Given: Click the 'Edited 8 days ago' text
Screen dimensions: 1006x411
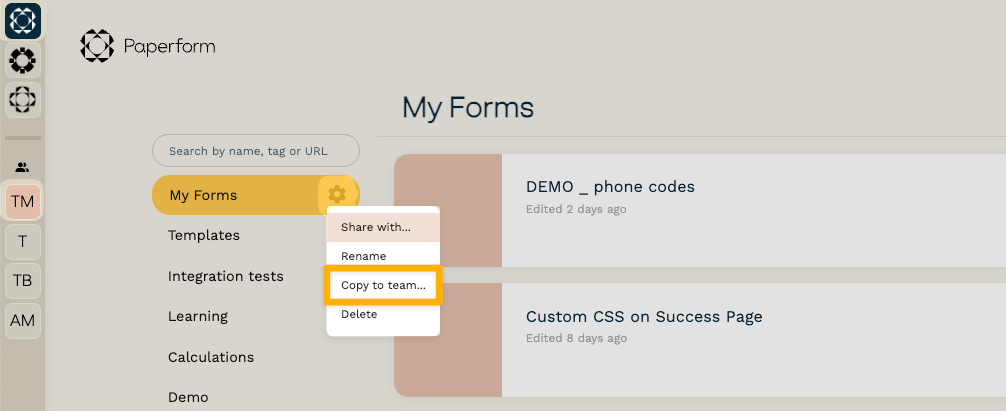Looking at the screenshot, I should point(576,338).
